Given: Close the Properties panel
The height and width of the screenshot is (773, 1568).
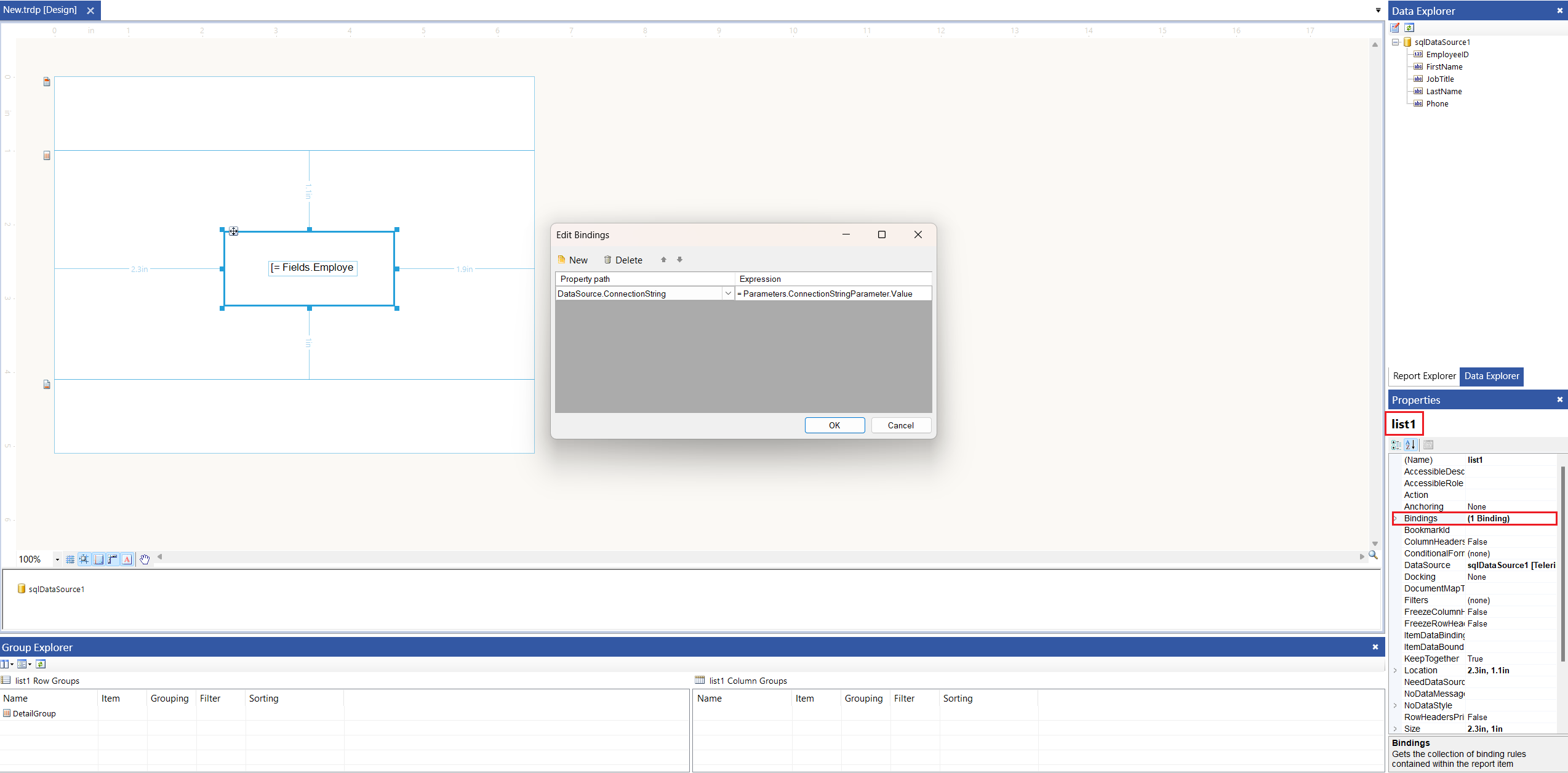Looking at the screenshot, I should point(1559,399).
